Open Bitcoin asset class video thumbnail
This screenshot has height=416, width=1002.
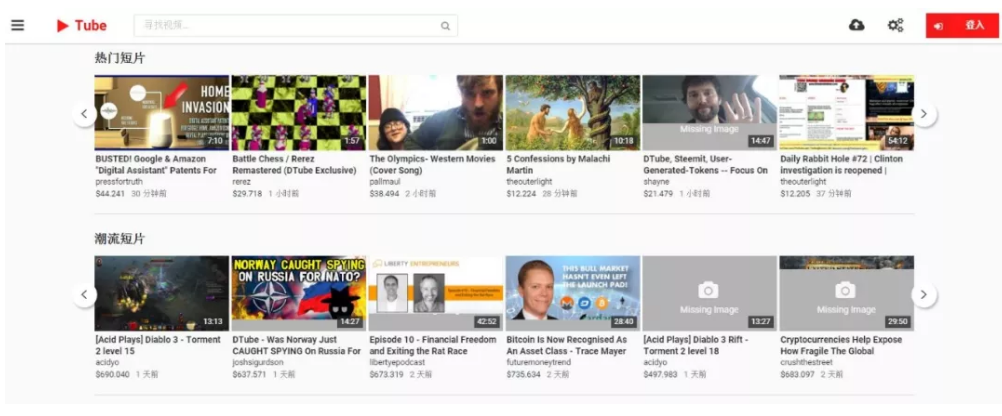click(x=572, y=293)
